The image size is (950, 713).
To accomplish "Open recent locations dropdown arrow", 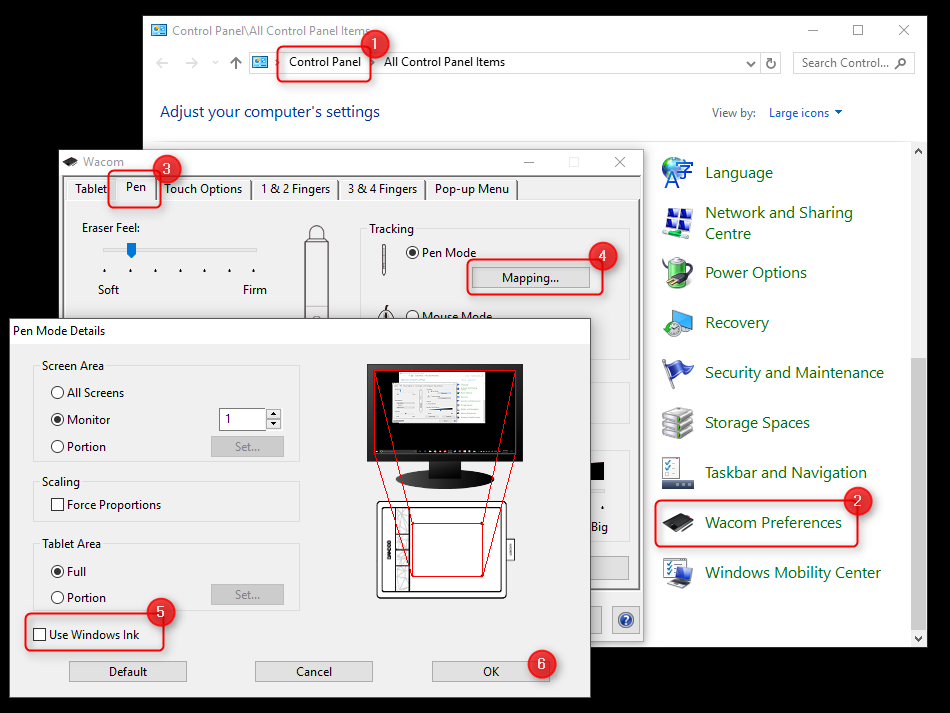I will point(215,63).
